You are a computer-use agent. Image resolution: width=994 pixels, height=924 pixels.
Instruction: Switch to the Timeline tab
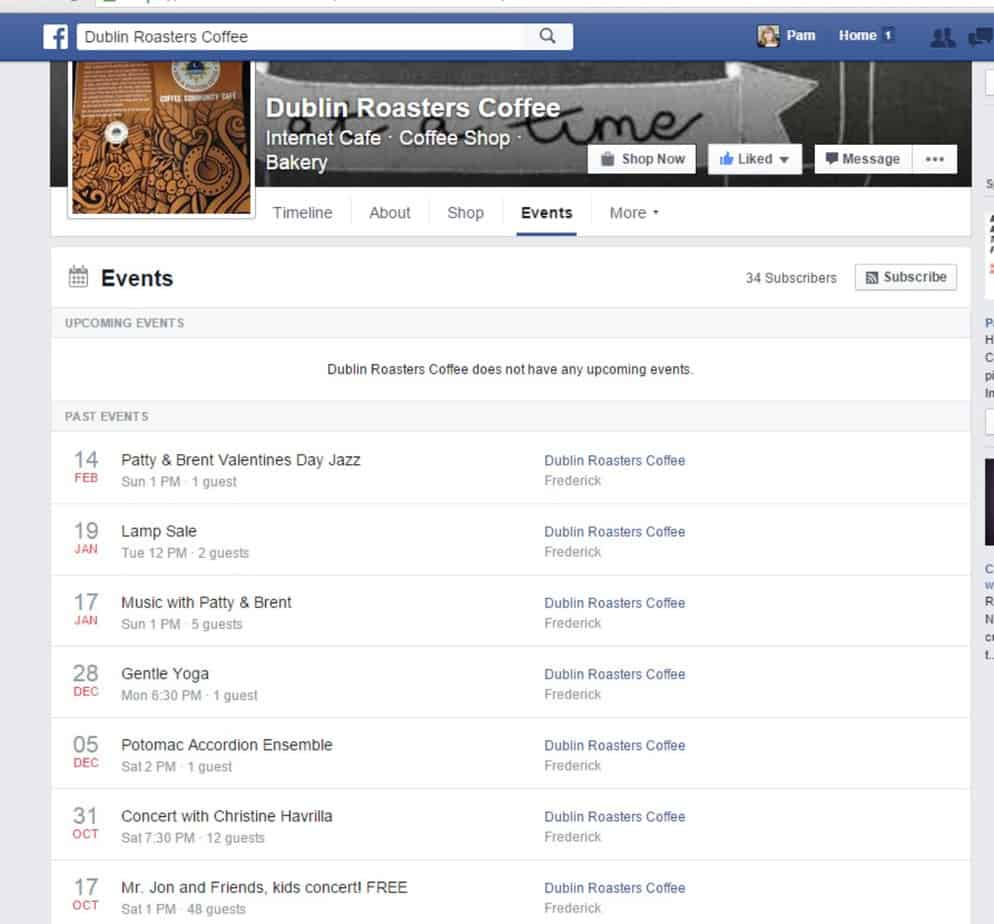click(x=302, y=213)
